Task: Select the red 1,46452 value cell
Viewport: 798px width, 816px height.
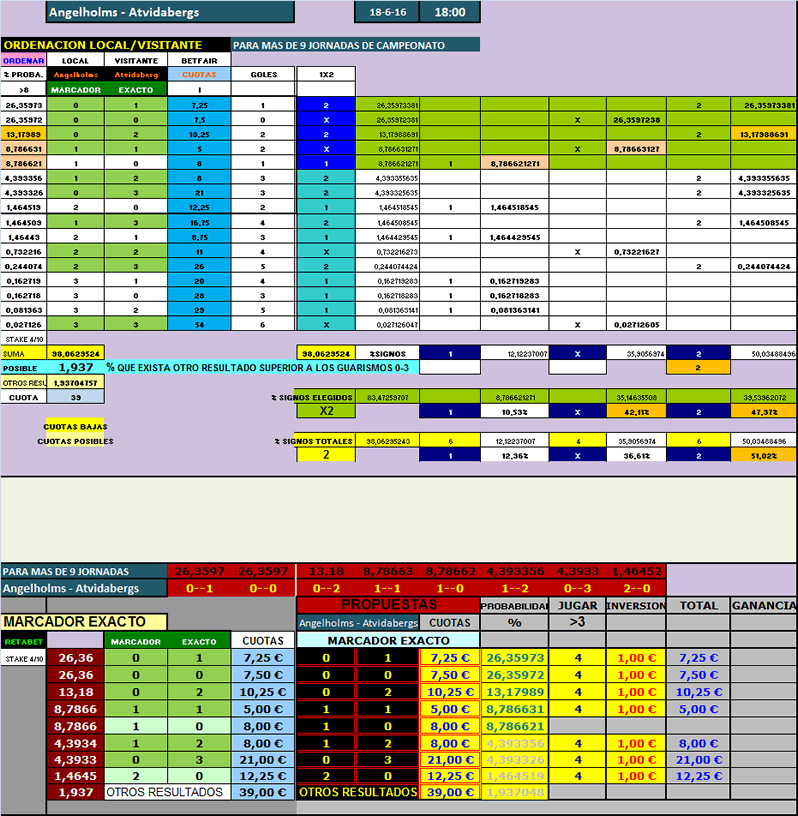Action: (x=636, y=571)
